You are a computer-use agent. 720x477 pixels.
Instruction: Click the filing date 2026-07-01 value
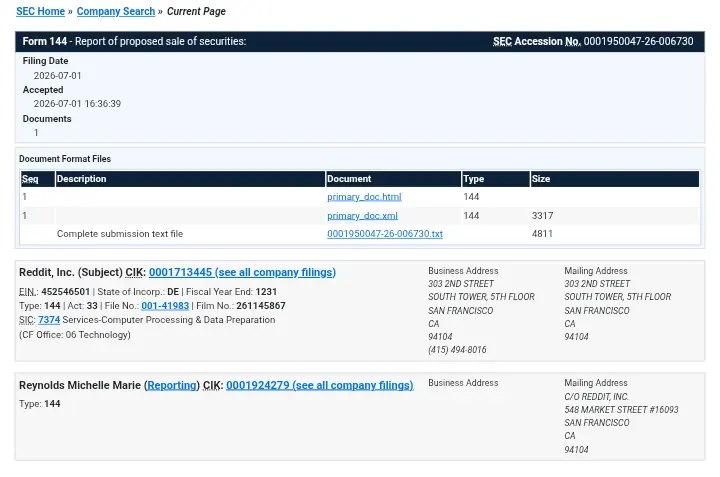(x=57, y=76)
